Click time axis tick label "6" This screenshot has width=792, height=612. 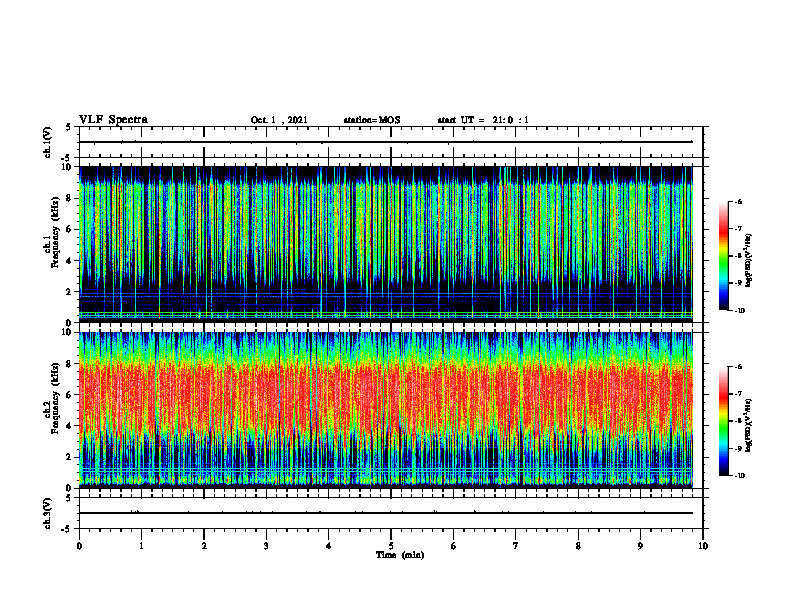[453, 546]
